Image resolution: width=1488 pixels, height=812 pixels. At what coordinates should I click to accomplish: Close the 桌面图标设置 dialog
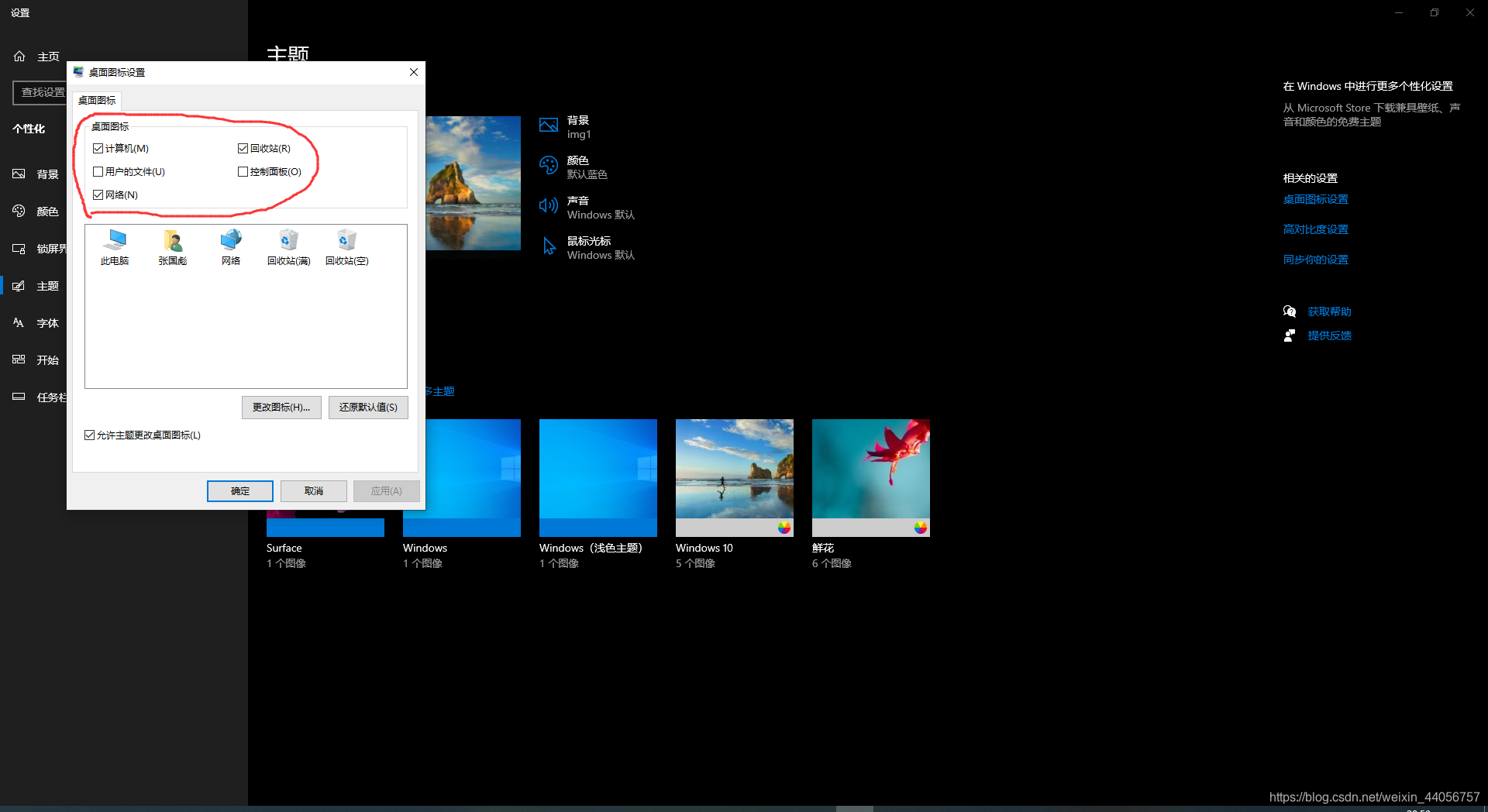(414, 72)
